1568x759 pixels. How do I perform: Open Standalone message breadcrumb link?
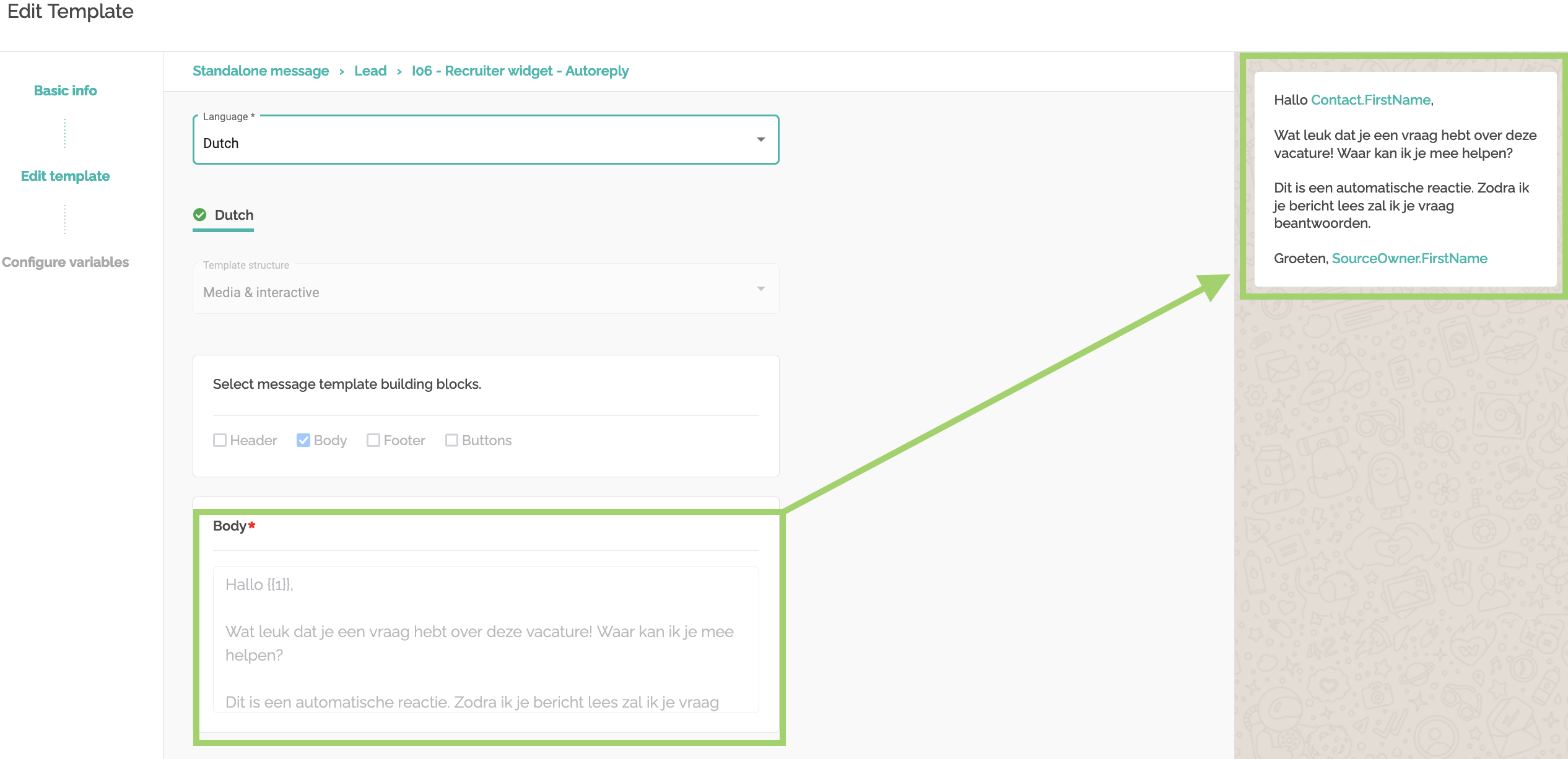coord(261,71)
